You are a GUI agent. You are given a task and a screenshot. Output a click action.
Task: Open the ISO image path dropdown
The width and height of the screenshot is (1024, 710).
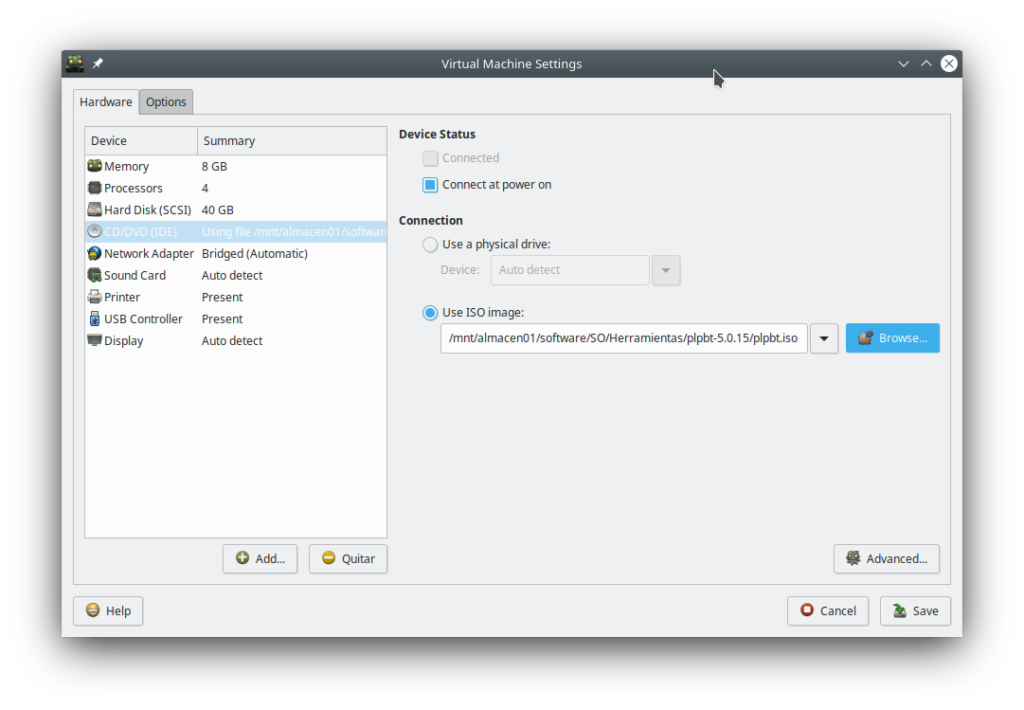(823, 338)
